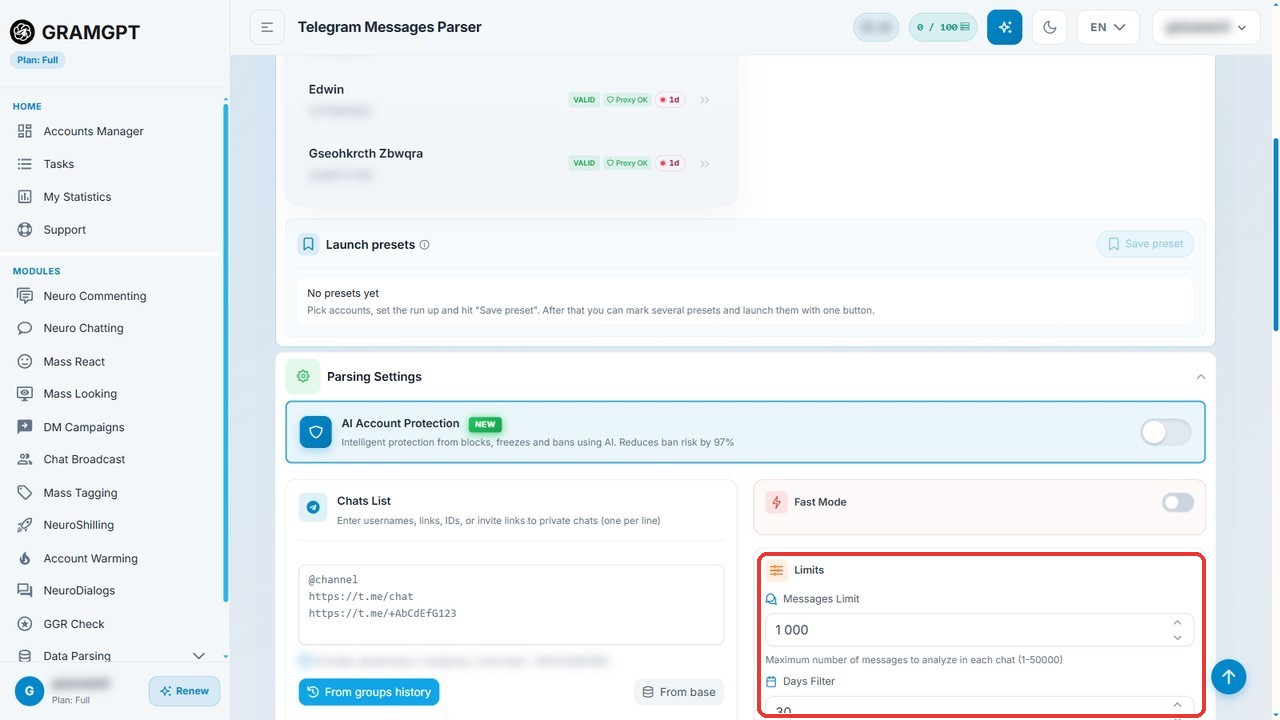Increase Messages Limit with up arrow
This screenshot has height=720, width=1280.
(x=1177, y=622)
